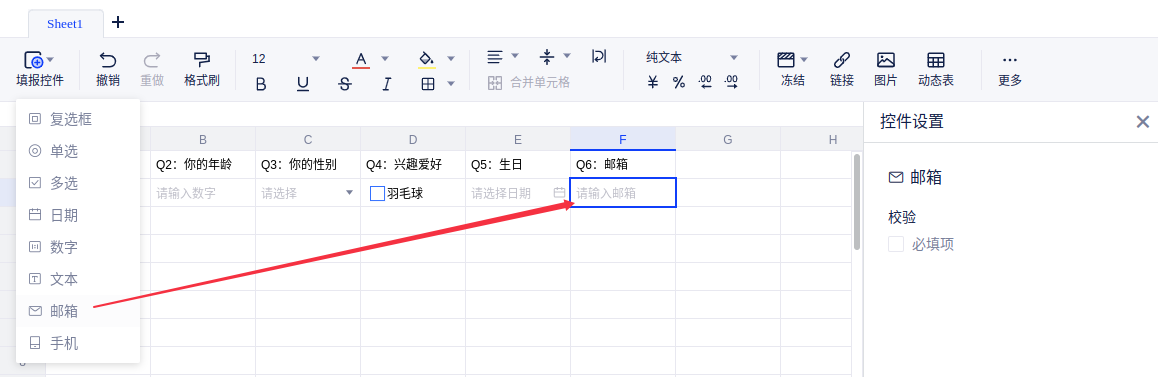Screen dimensions: 1158x377
Task: Toggle bold formatting with the B icon
Action: pyautogui.click(x=260, y=84)
